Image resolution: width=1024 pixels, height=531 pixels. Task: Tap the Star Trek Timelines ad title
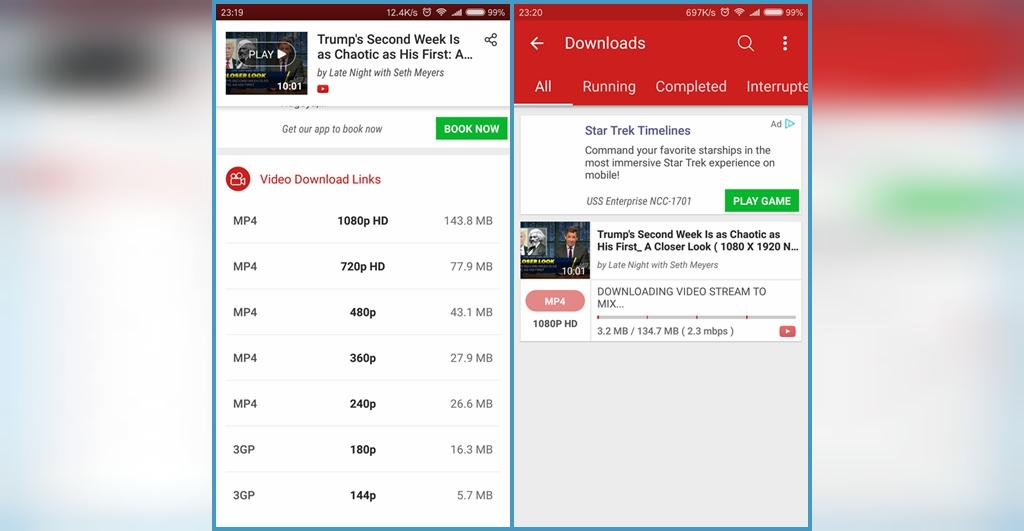tap(637, 131)
